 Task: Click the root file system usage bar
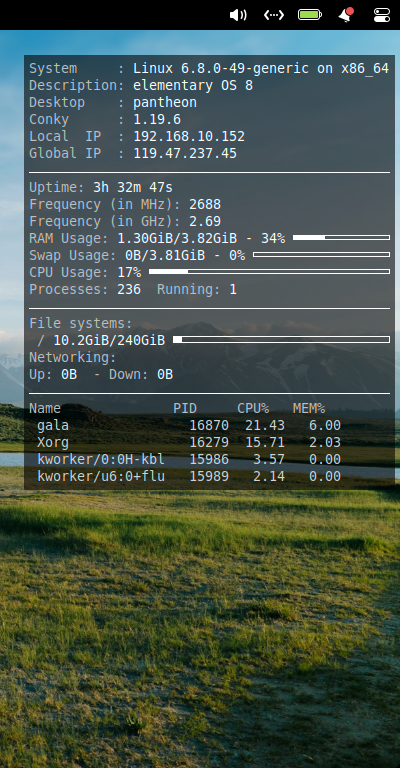point(282,339)
